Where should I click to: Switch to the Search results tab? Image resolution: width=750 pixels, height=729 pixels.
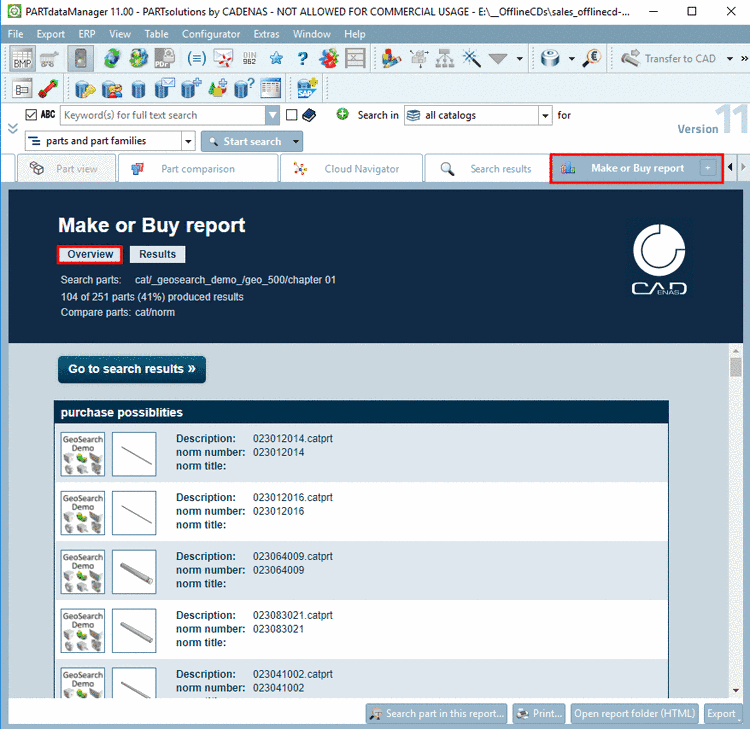tap(487, 168)
